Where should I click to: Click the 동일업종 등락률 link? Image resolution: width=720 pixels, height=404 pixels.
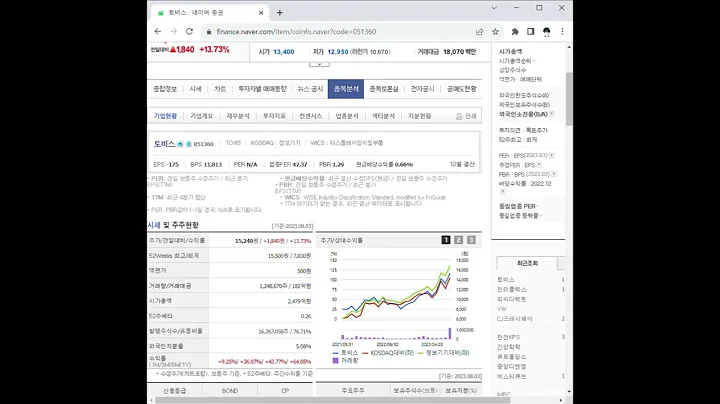click(x=519, y=216)
